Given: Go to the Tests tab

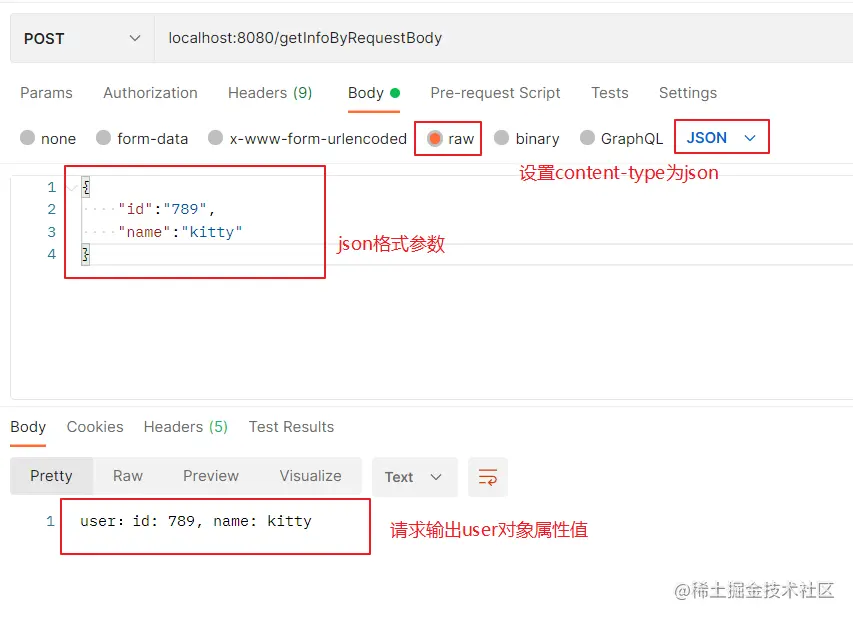Looking at the screenshot, I should 610,93.
